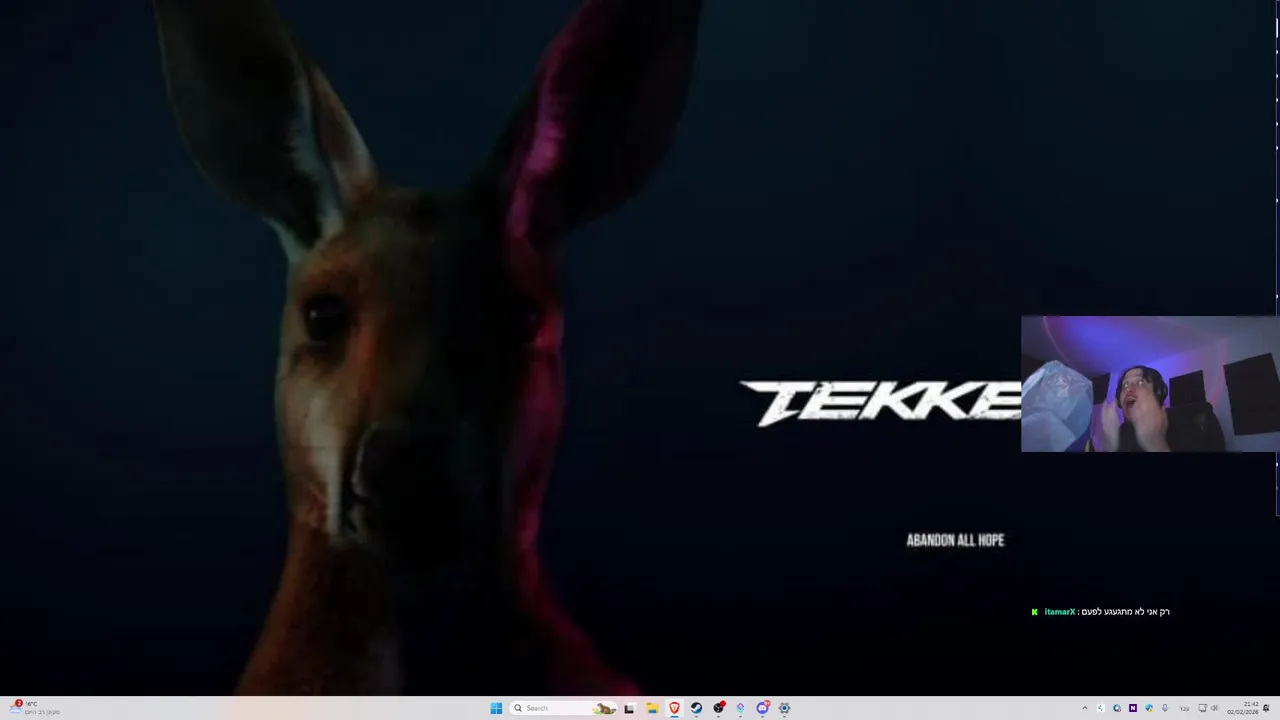Expand hidden system tray icons
The height and width of the screenshot is (720, 1280).
coord(1085,708)
